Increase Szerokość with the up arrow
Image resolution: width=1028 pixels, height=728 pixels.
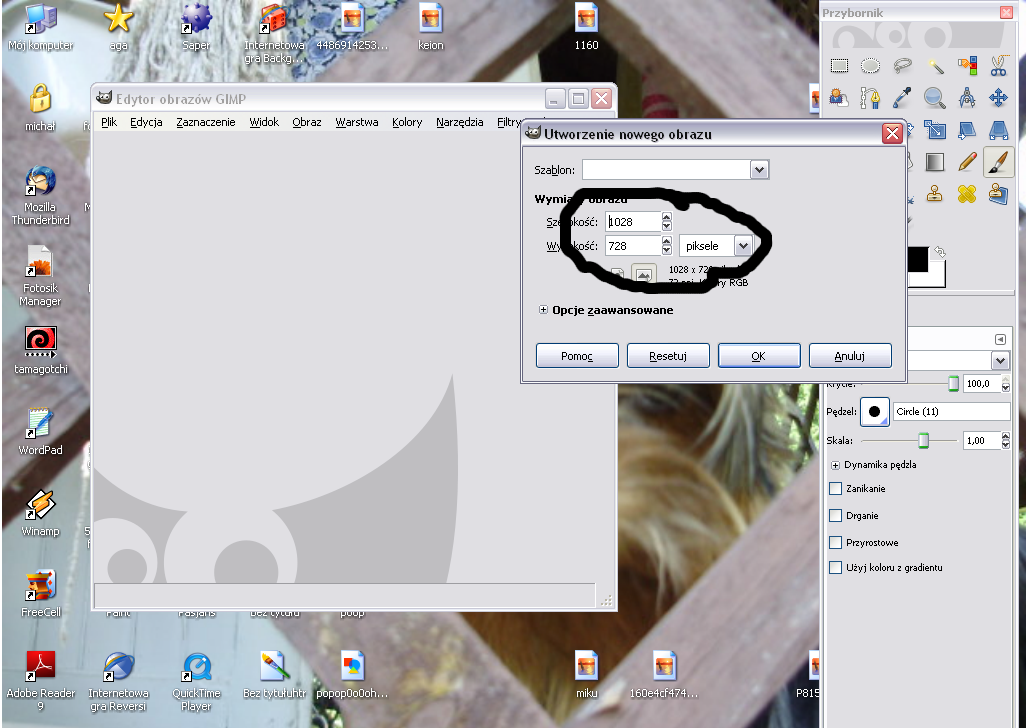click(667, 217)
